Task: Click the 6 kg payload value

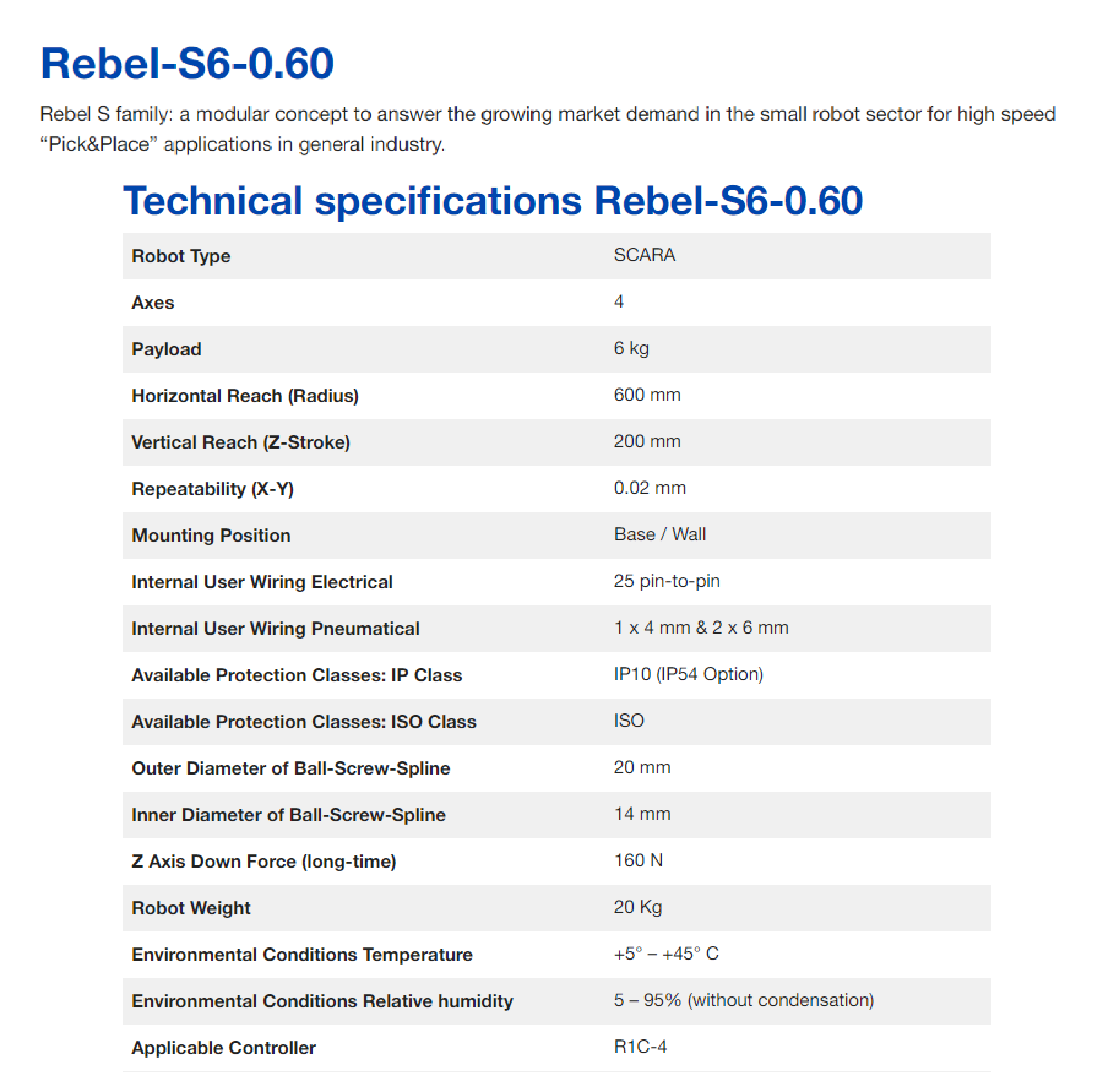Action: pyautogui.click(x=631, y=348)
